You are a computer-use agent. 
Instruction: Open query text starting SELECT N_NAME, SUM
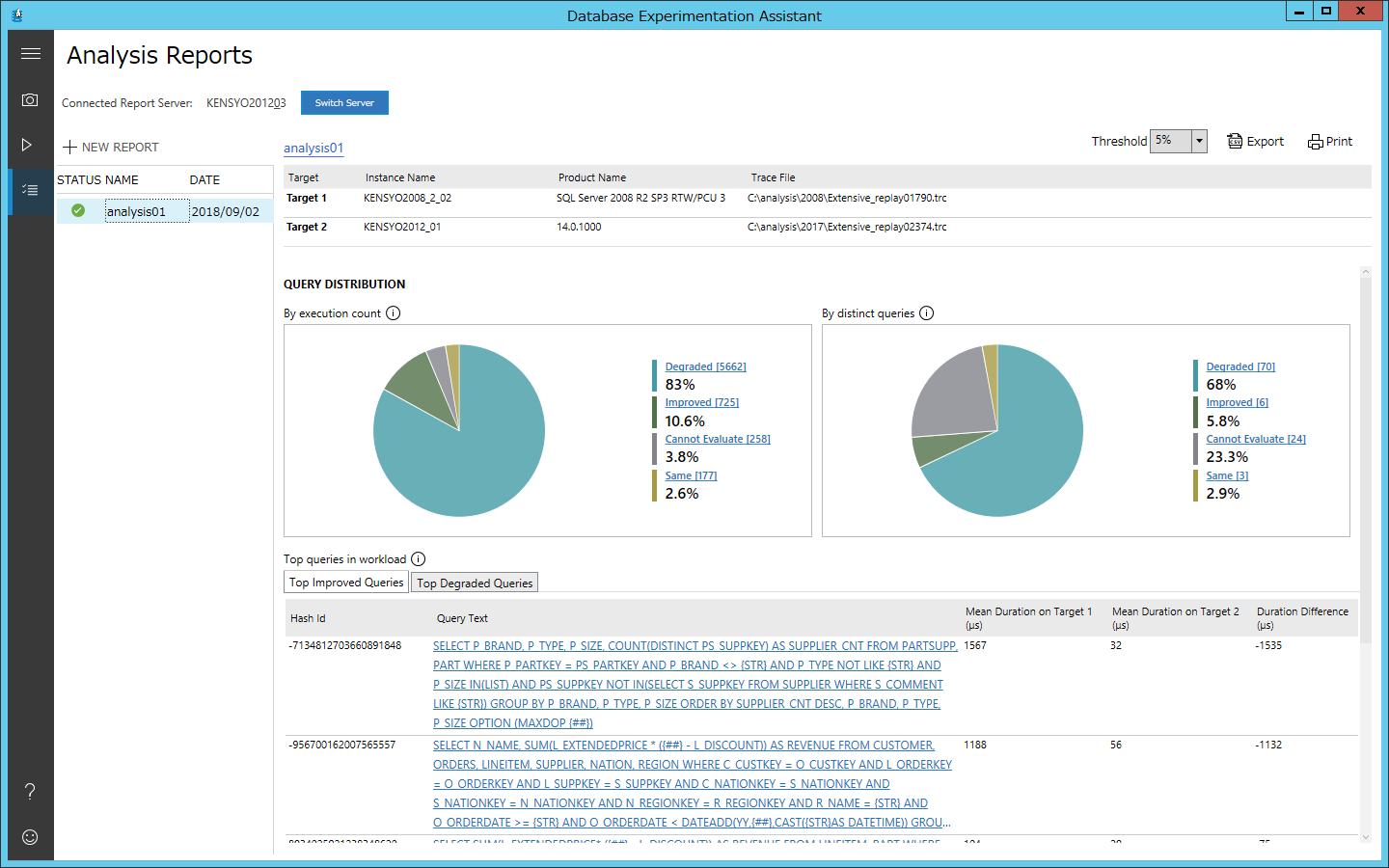[x=693, y=784]
